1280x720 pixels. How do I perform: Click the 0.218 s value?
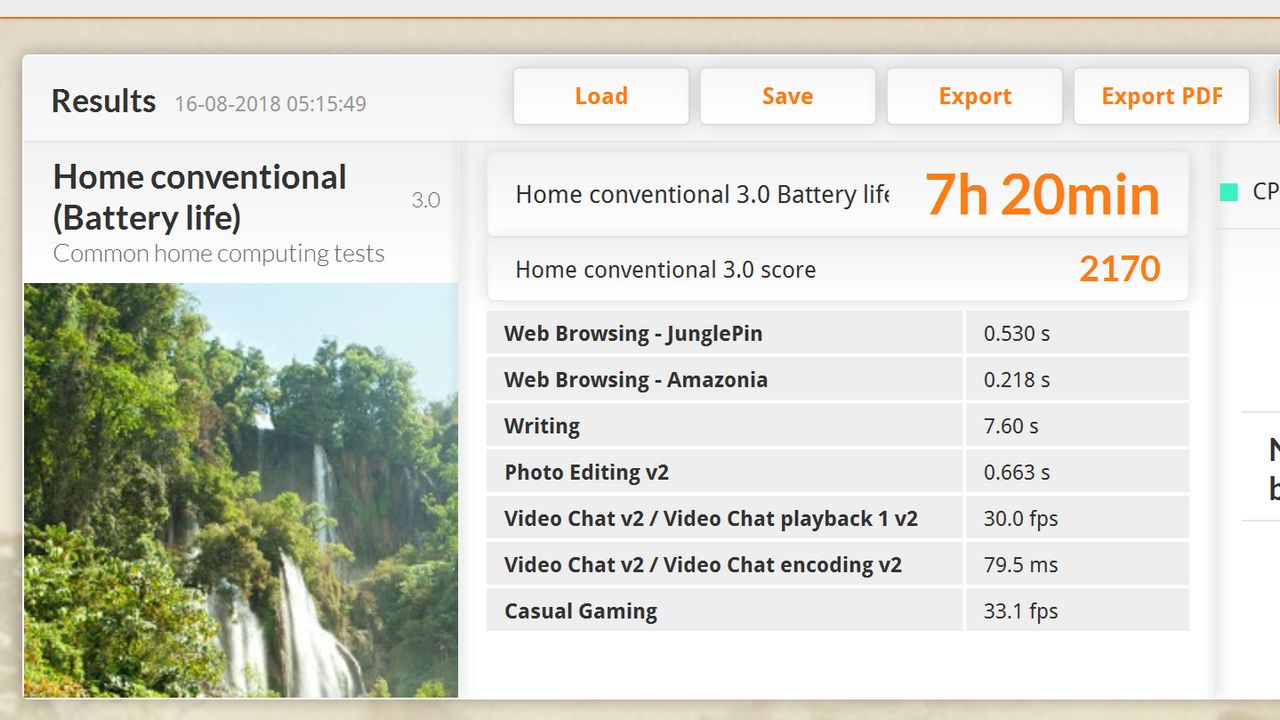[x=1017, y=379]
